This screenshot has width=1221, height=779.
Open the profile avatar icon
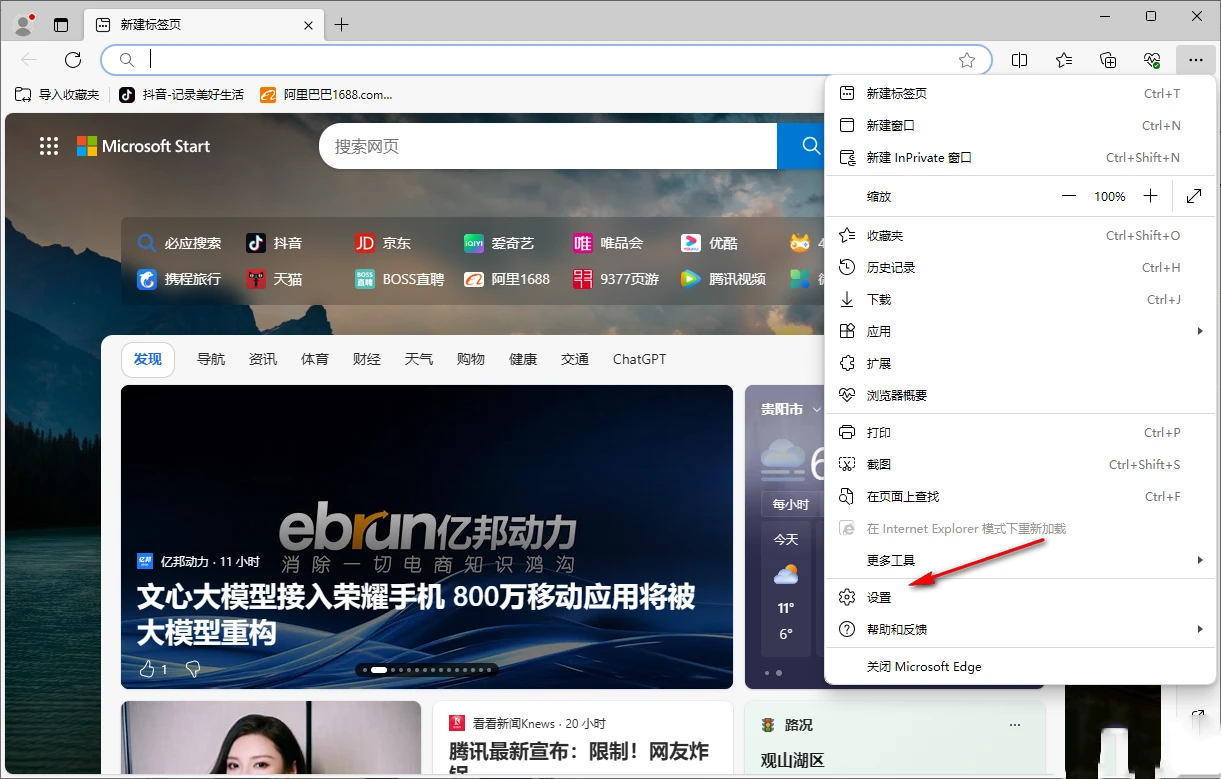point(24,25)
